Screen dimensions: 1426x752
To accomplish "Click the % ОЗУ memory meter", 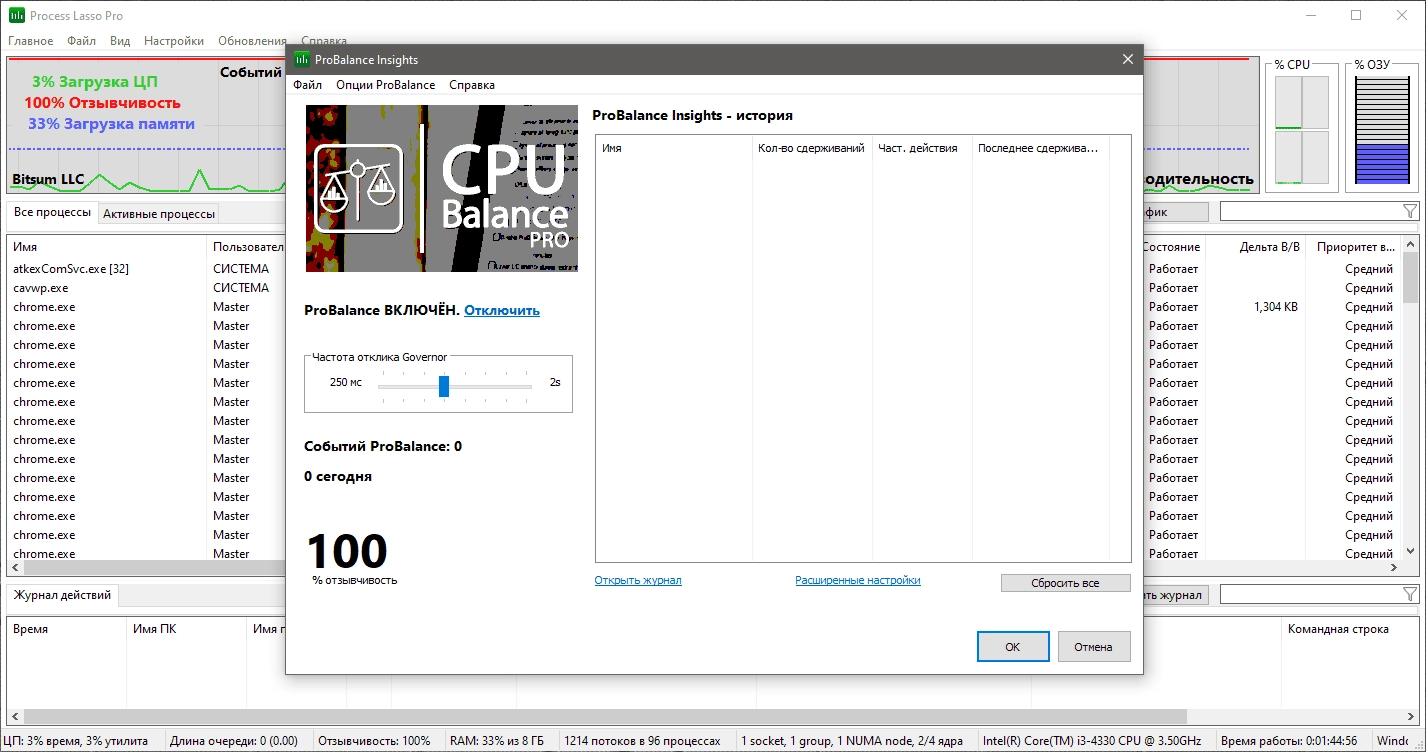I will click(x=1381, y=131).
